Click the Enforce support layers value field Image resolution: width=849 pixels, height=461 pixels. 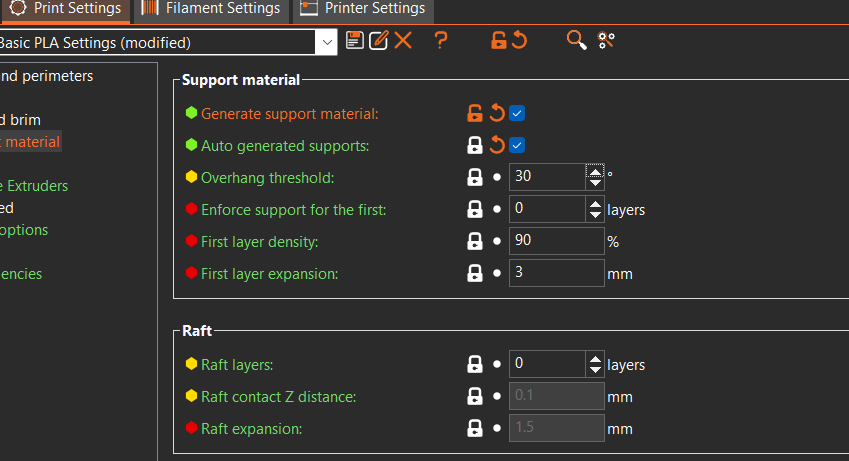(x=547, y=209)
